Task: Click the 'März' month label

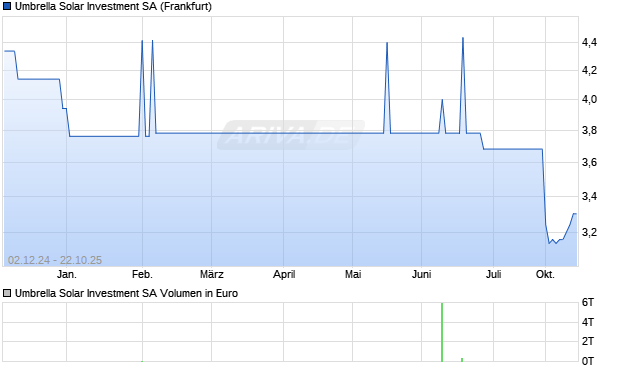Action: [212, 274]
